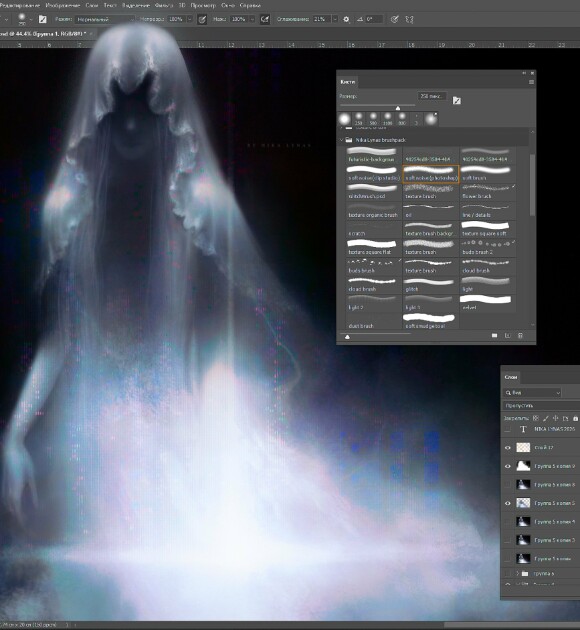The width and height of the screenshot is (580, 630).
Task: Toggle pressure controls size icon
Action: click(394, 19)
